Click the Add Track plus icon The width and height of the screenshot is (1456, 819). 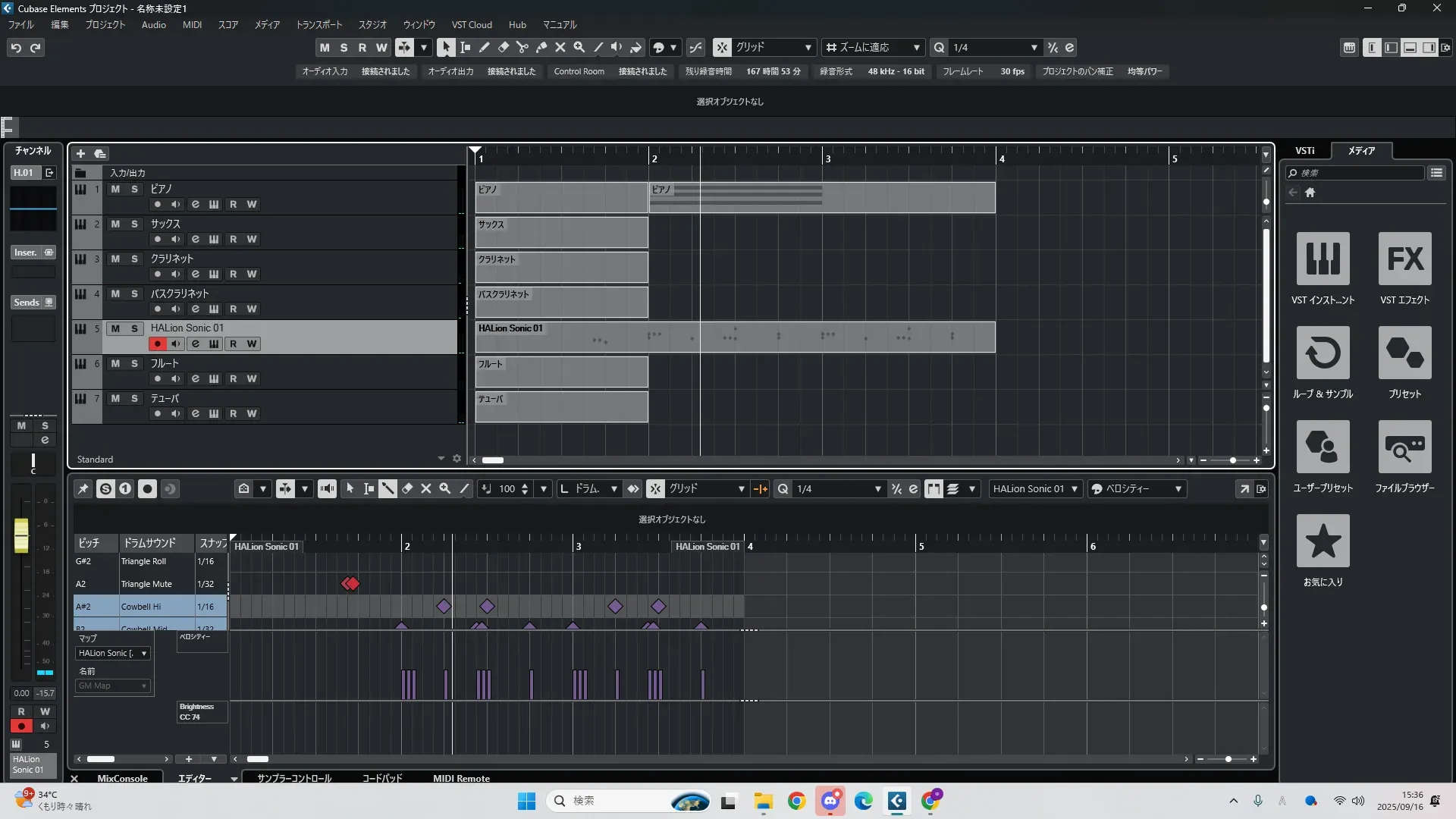pos(80,153)
